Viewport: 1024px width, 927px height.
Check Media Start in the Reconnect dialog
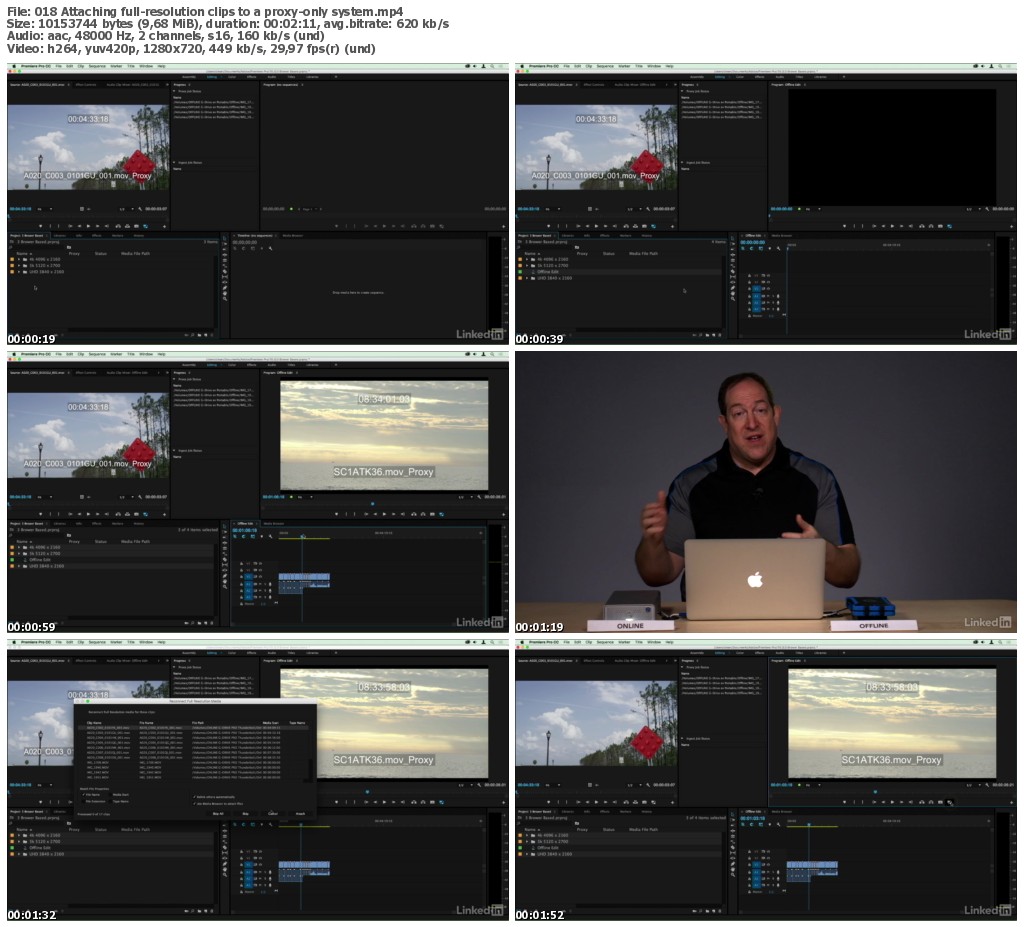tap(110, 794)
